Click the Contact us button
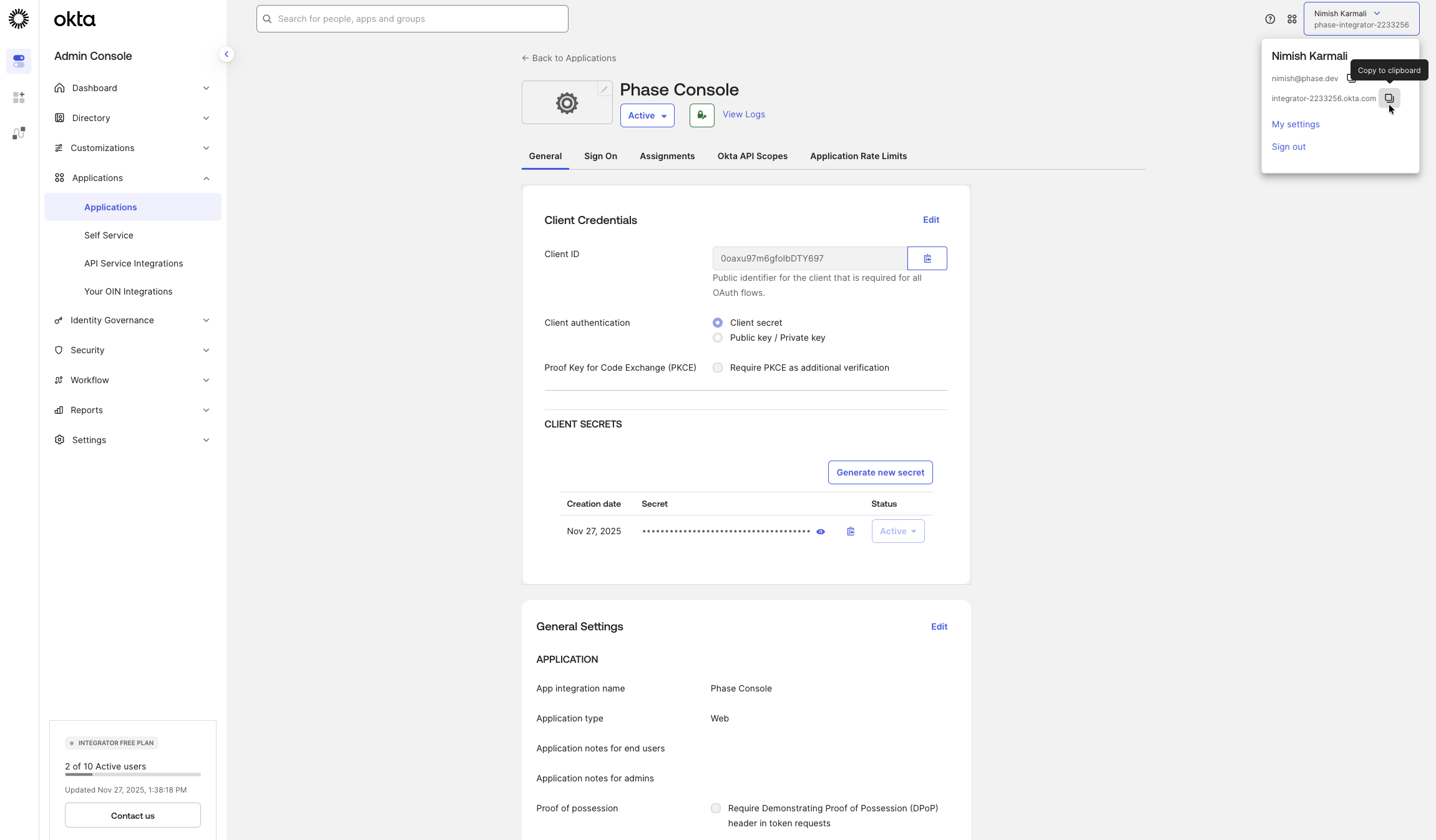The width and height of the screenshot is (1436, 840). (133, 816)
